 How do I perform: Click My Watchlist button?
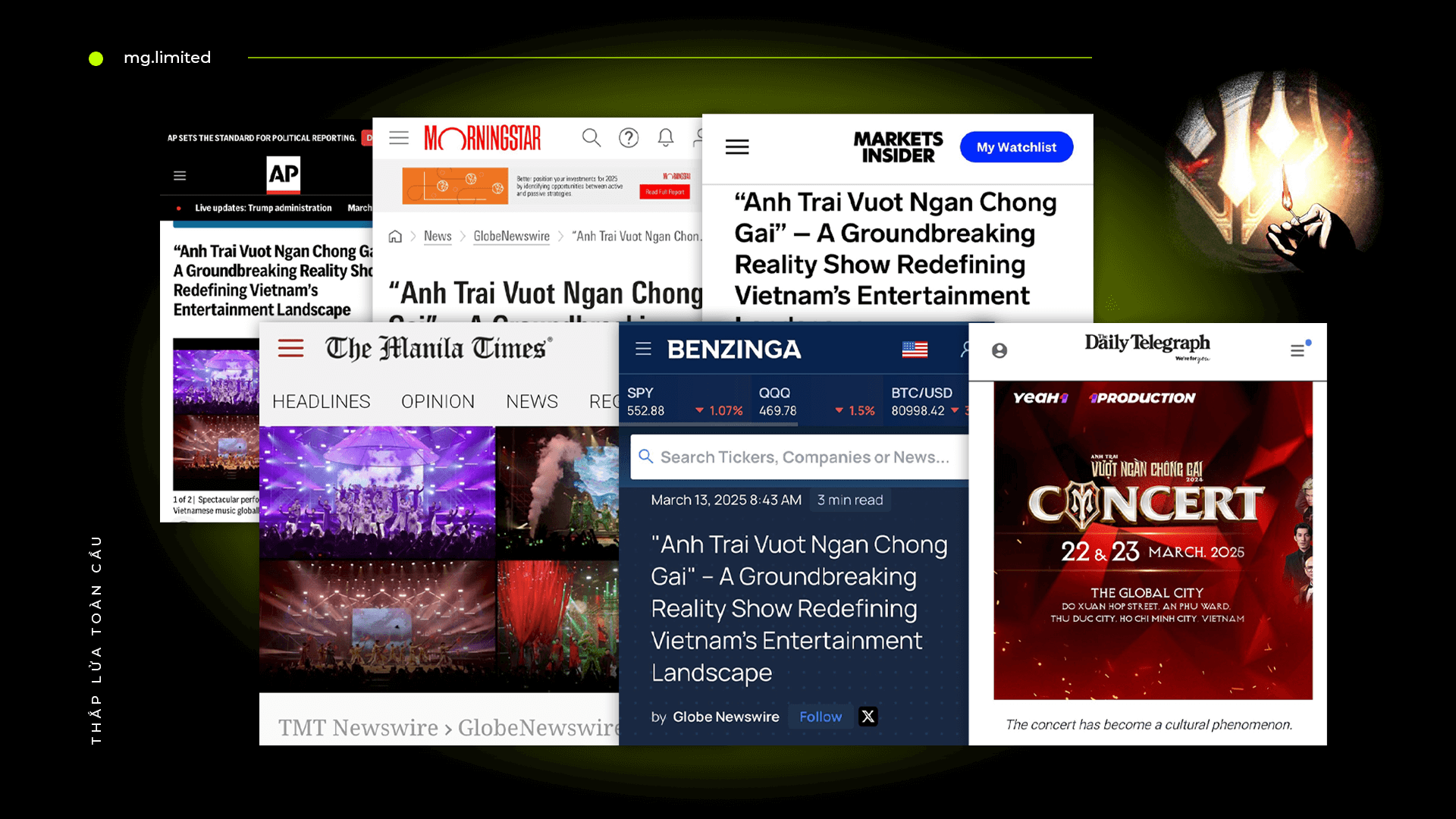(1016, 147)
